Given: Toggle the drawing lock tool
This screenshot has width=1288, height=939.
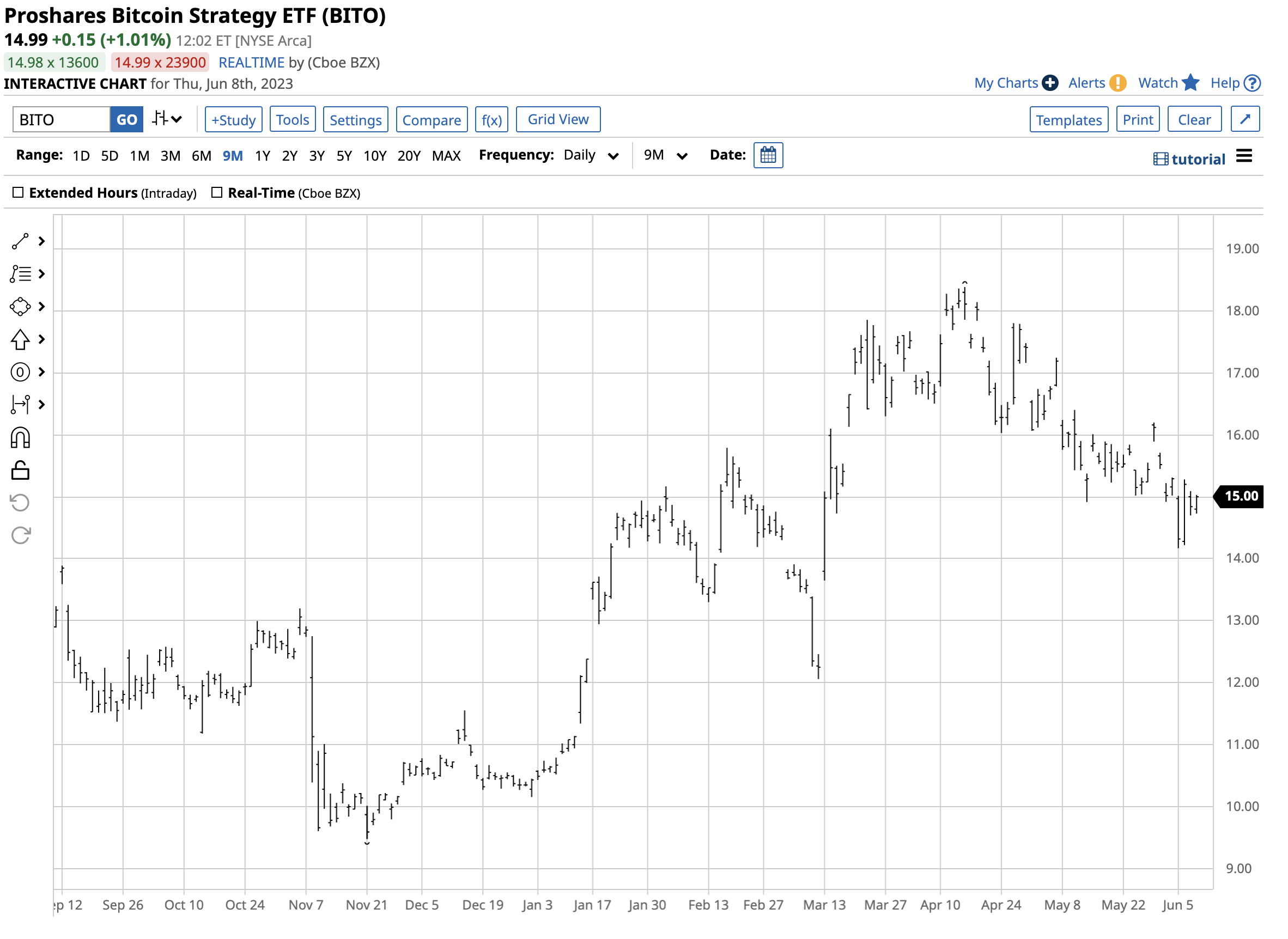Looking at the screenshot, I should [x=20, y=469].
